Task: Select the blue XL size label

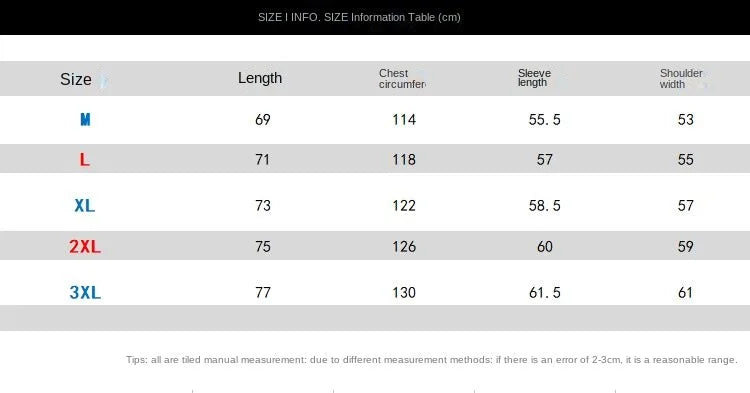Action: (85, 206)
